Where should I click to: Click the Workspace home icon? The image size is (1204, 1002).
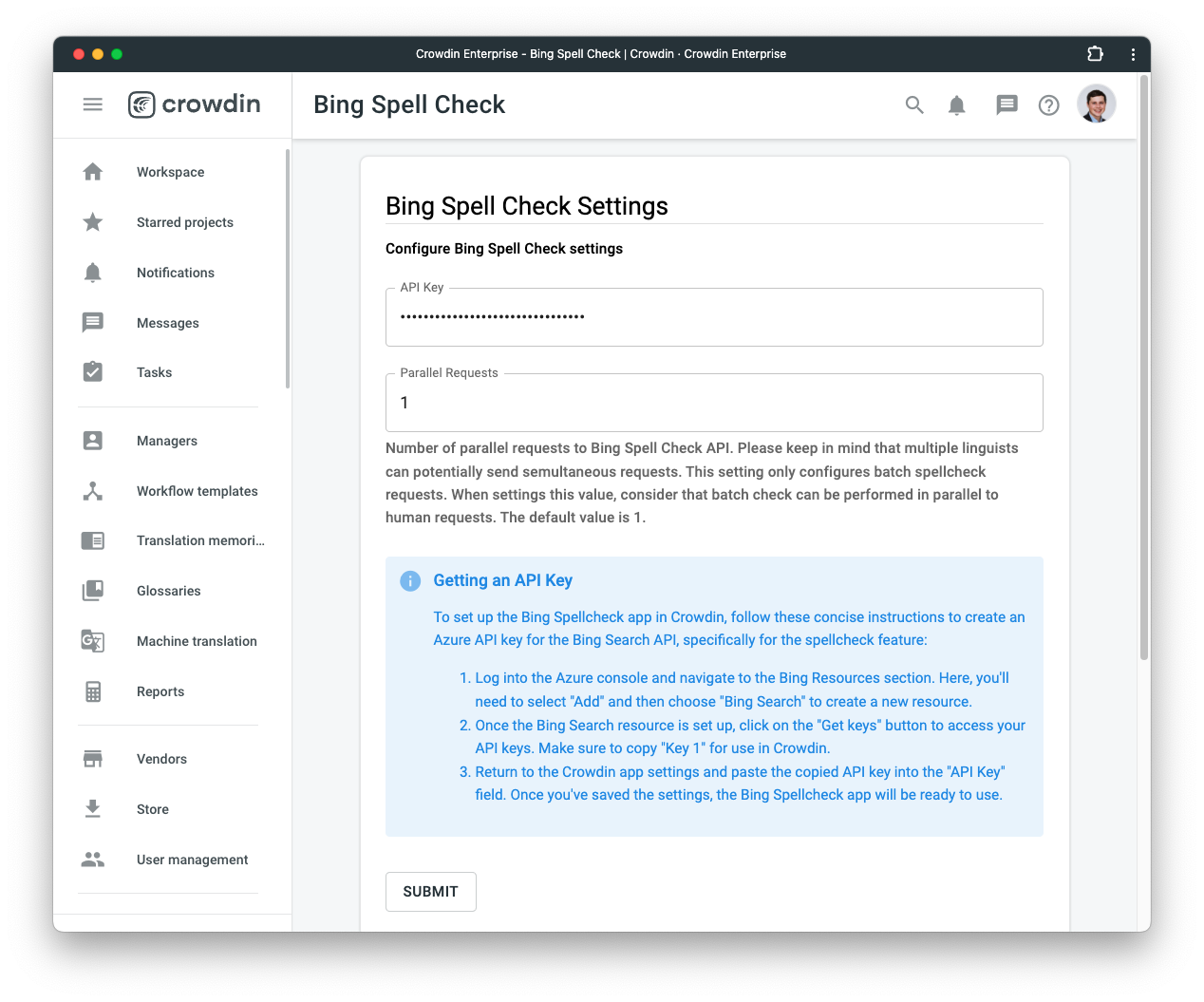[x=93, y=172]
